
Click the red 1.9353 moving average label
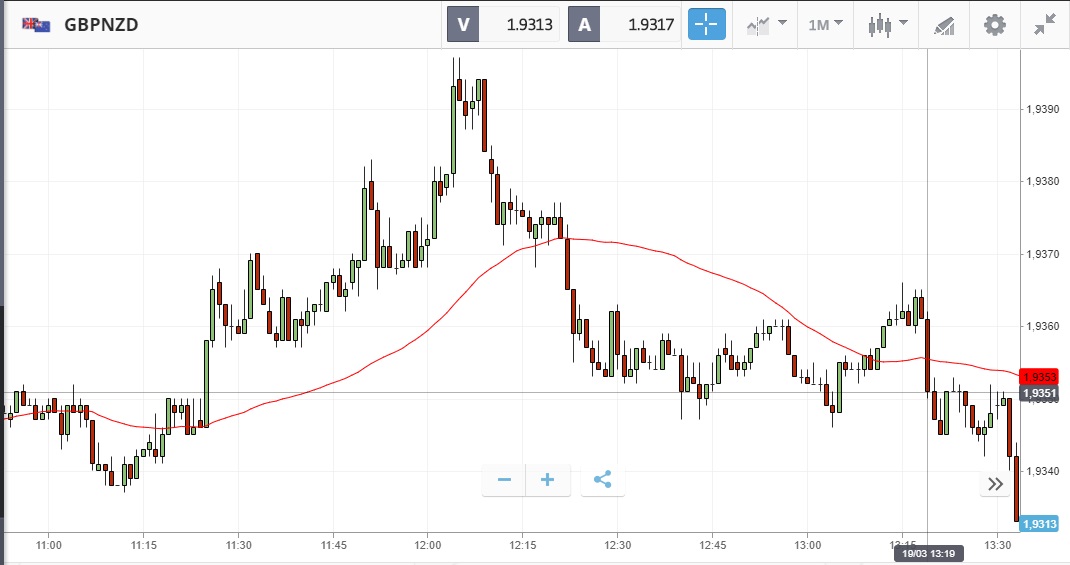coord(1039,377)
